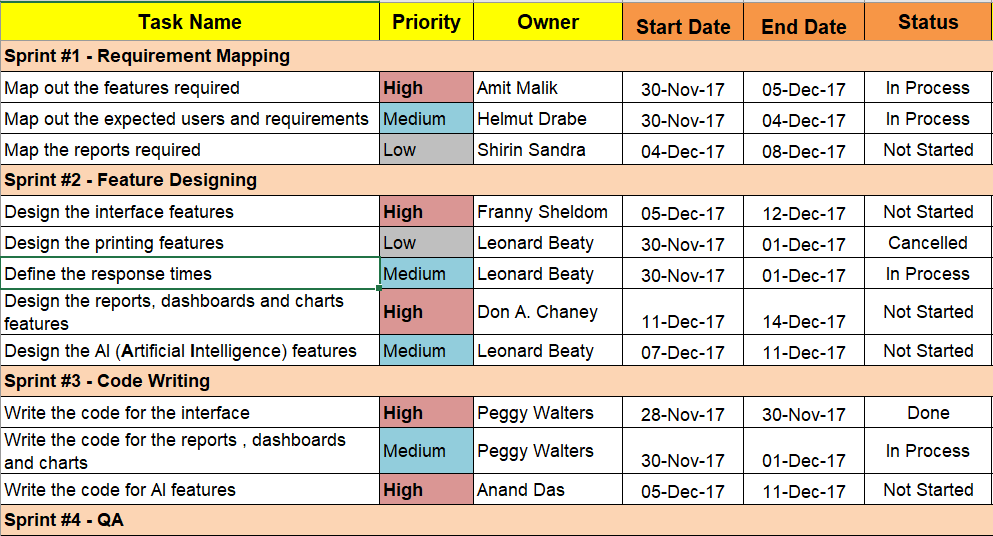The width and height of the screenshot is (993, 536).
Task: Click the End Date column header
Action: pyautogui.click(x=804, y=27)
